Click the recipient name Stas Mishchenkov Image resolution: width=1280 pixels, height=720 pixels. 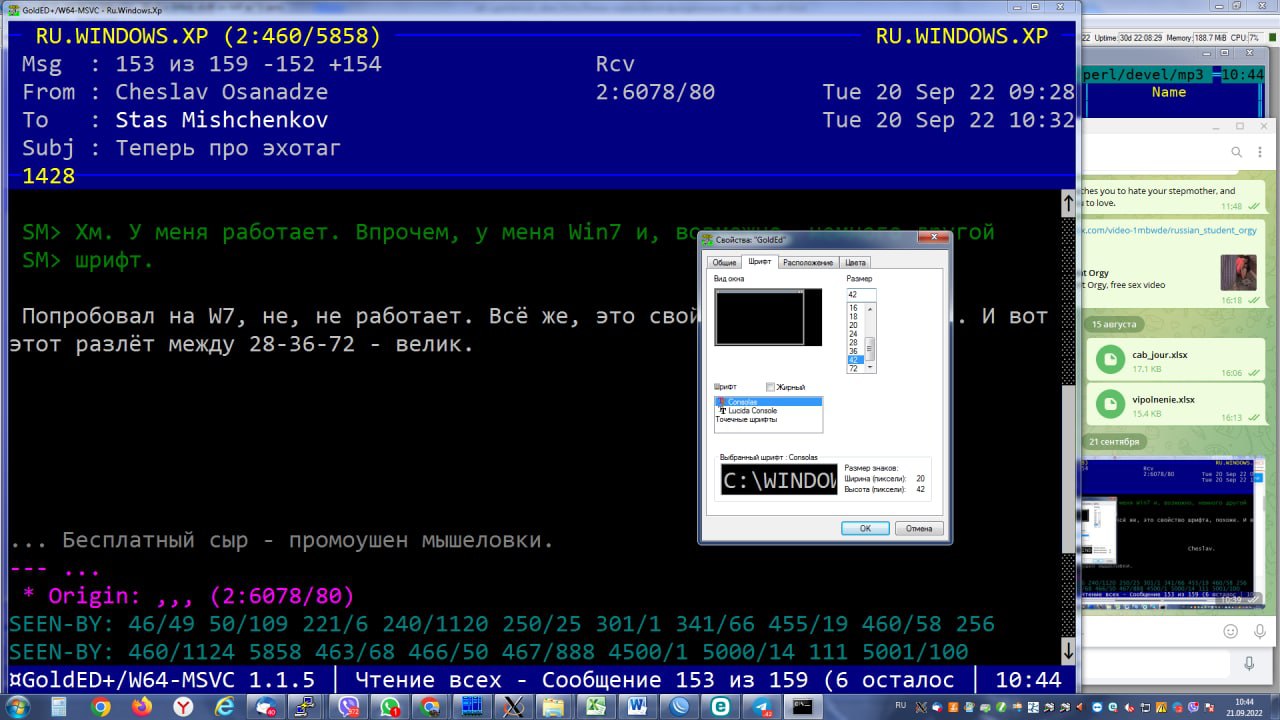(222, 120)
